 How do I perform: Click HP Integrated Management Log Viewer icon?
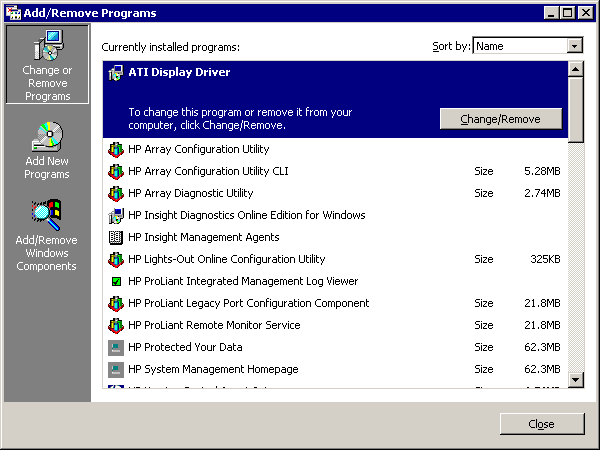[x=115, y=282]
